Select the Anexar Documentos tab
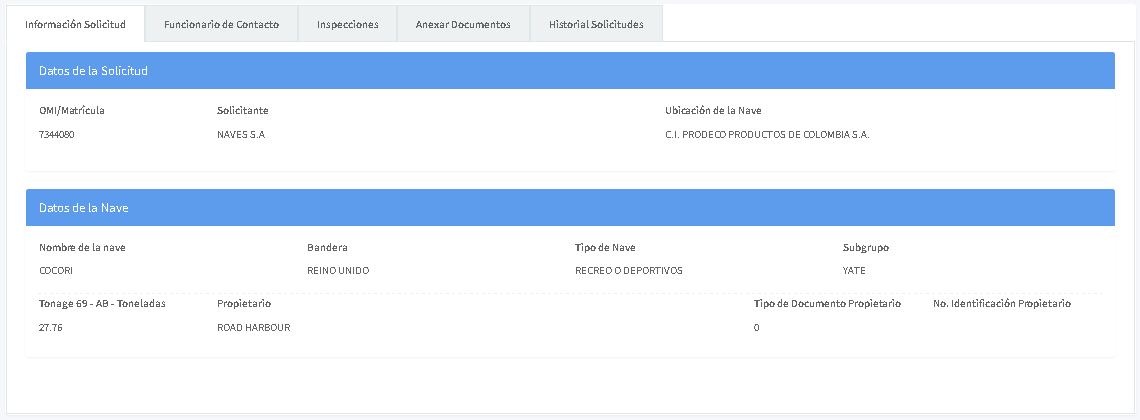This screenshot has height=420, width=1140. 463,24
